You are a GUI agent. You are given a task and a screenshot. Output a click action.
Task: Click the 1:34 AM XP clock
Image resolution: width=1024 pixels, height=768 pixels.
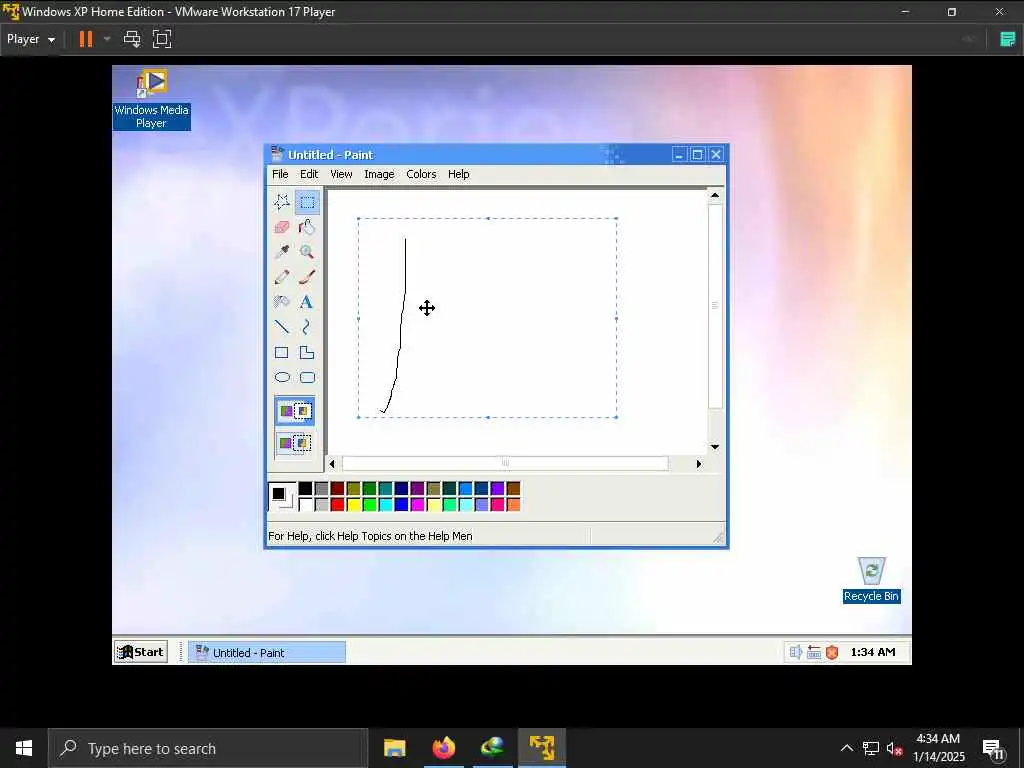pyautogui.click(x=872, y=652)
